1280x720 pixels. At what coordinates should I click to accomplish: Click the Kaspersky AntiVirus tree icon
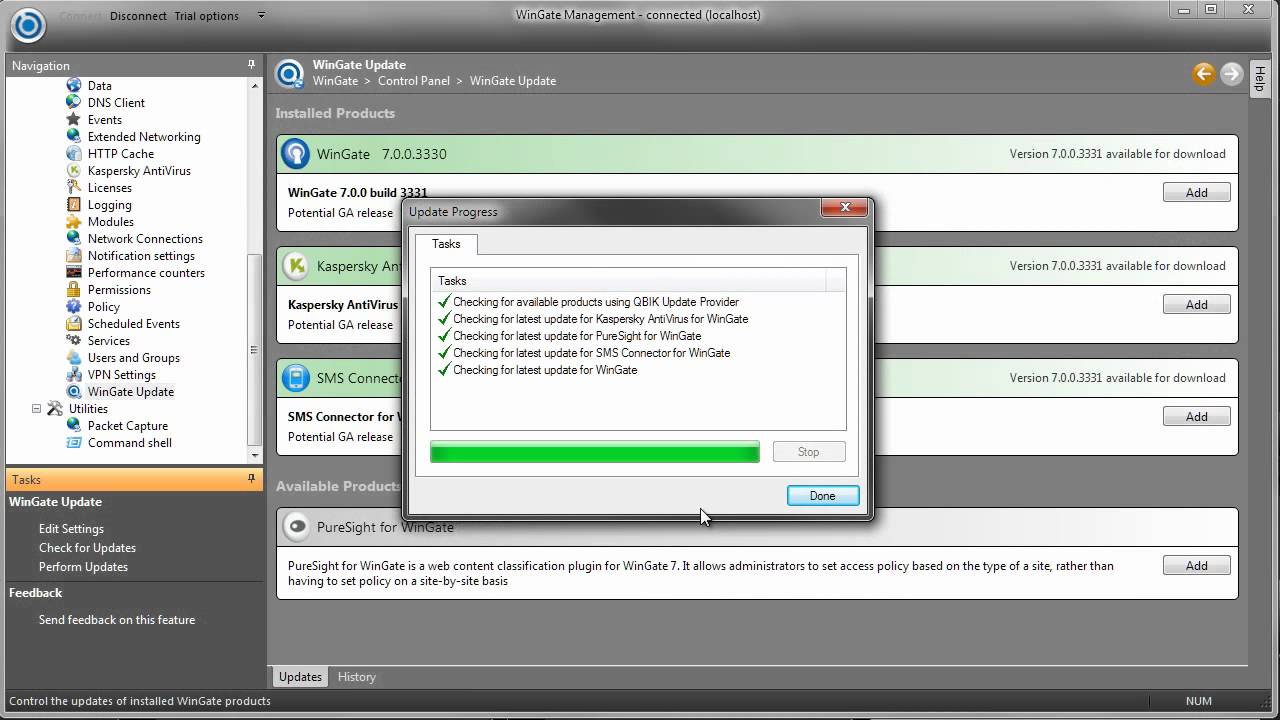(x=74, y=171)
